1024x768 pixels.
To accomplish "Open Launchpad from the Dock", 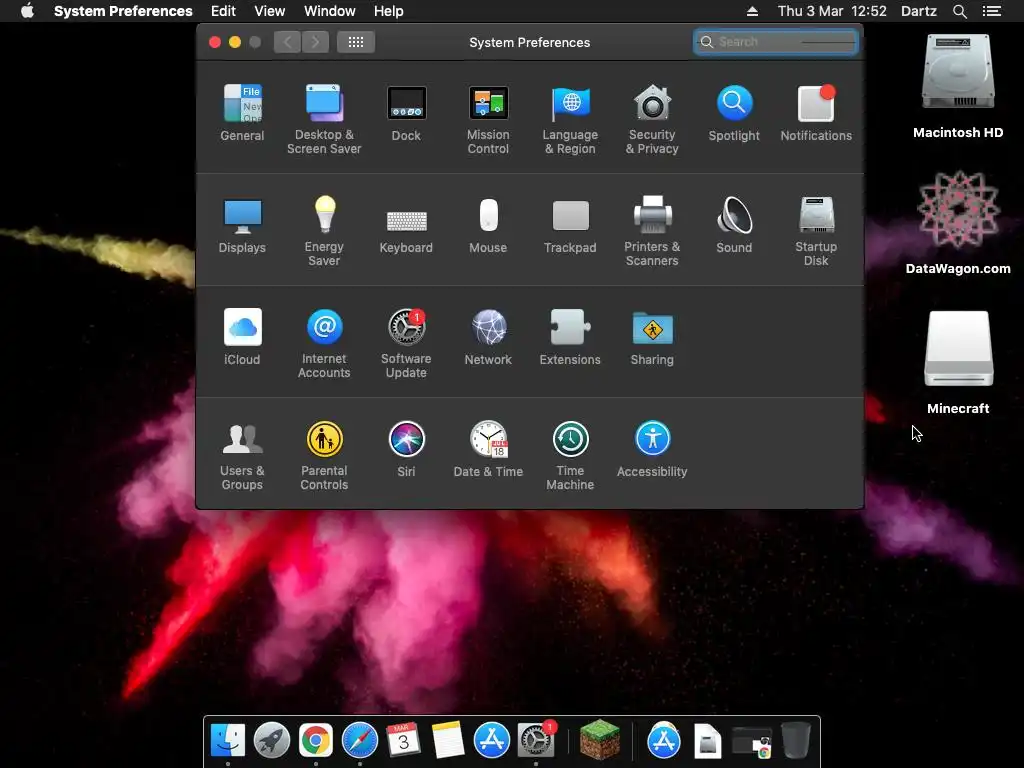I will coord(272,741).
